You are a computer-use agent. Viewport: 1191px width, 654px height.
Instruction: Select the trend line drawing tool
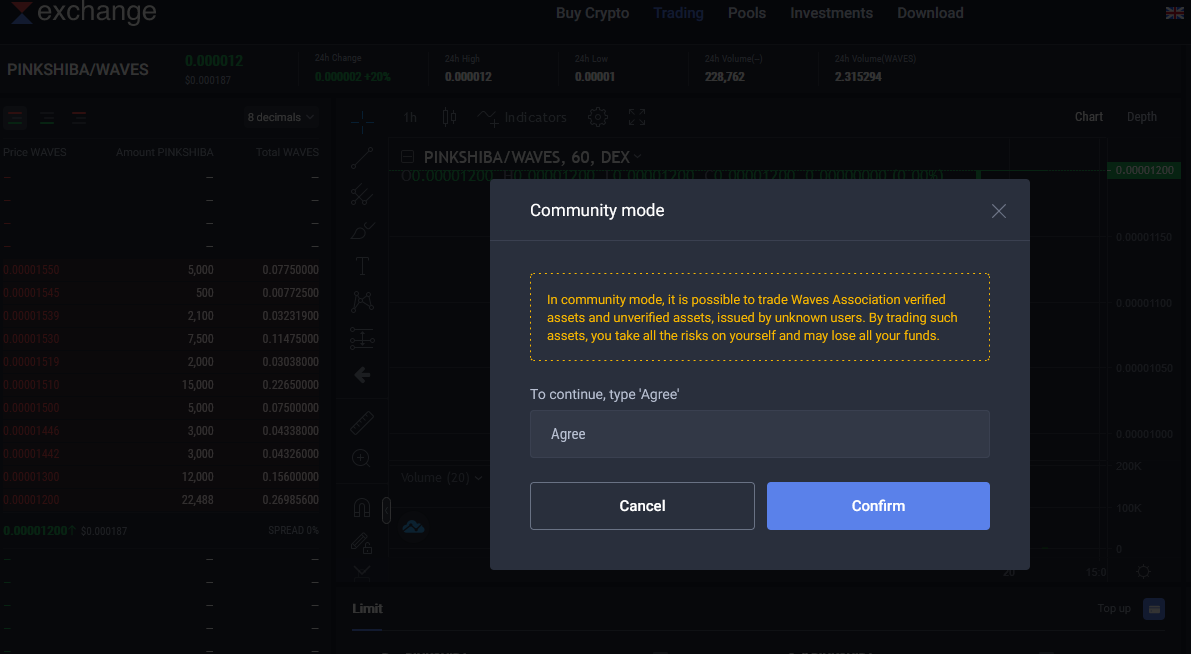click(x=362, y=158)
